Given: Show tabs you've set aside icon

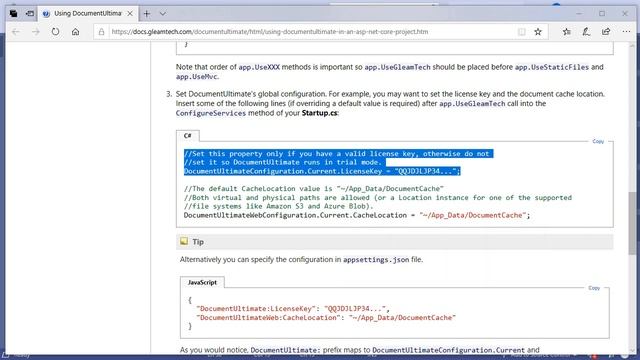Looking at the screenshot, I should [13, 13].
